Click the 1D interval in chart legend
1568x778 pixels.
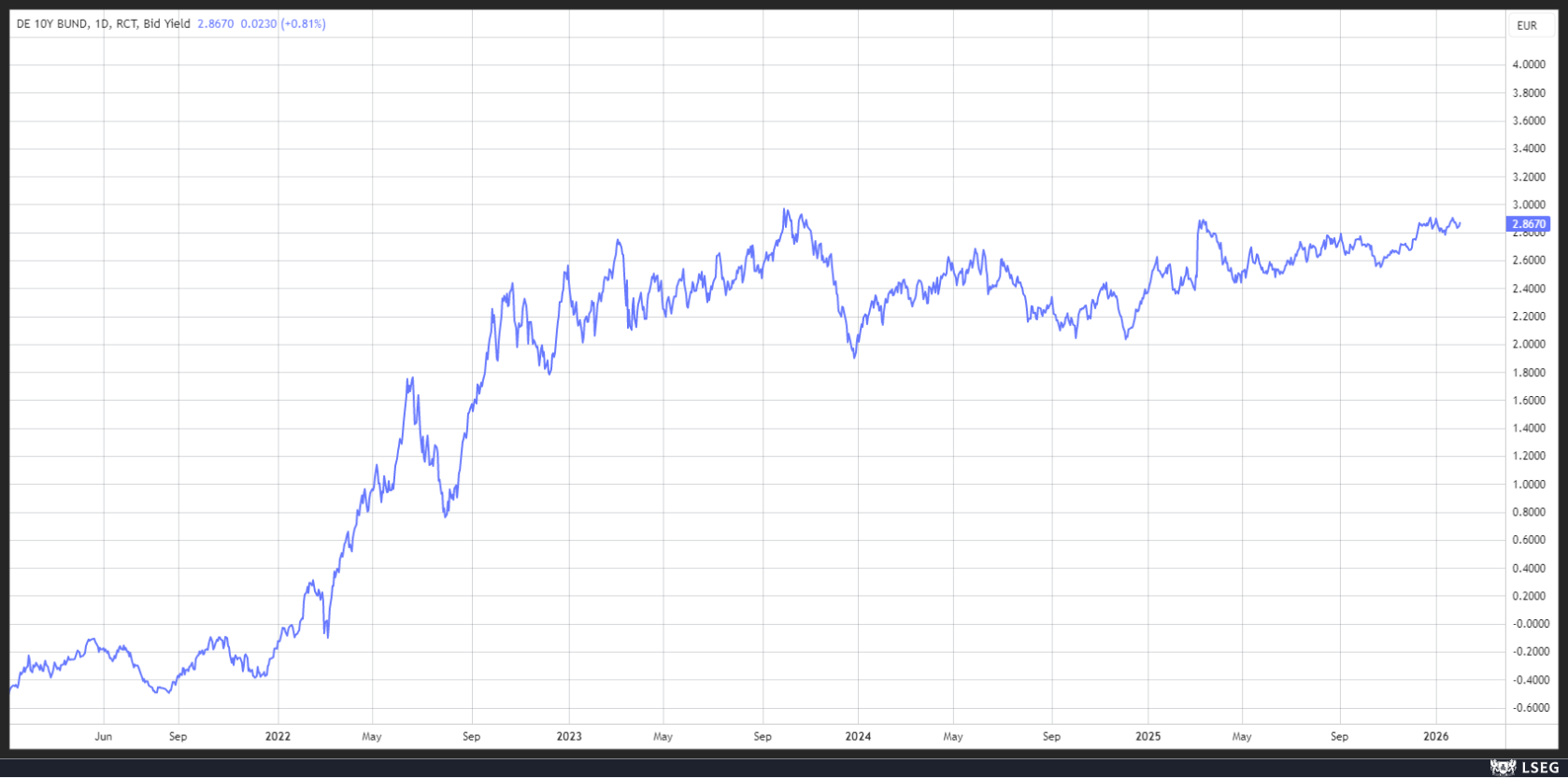point(101,24)
